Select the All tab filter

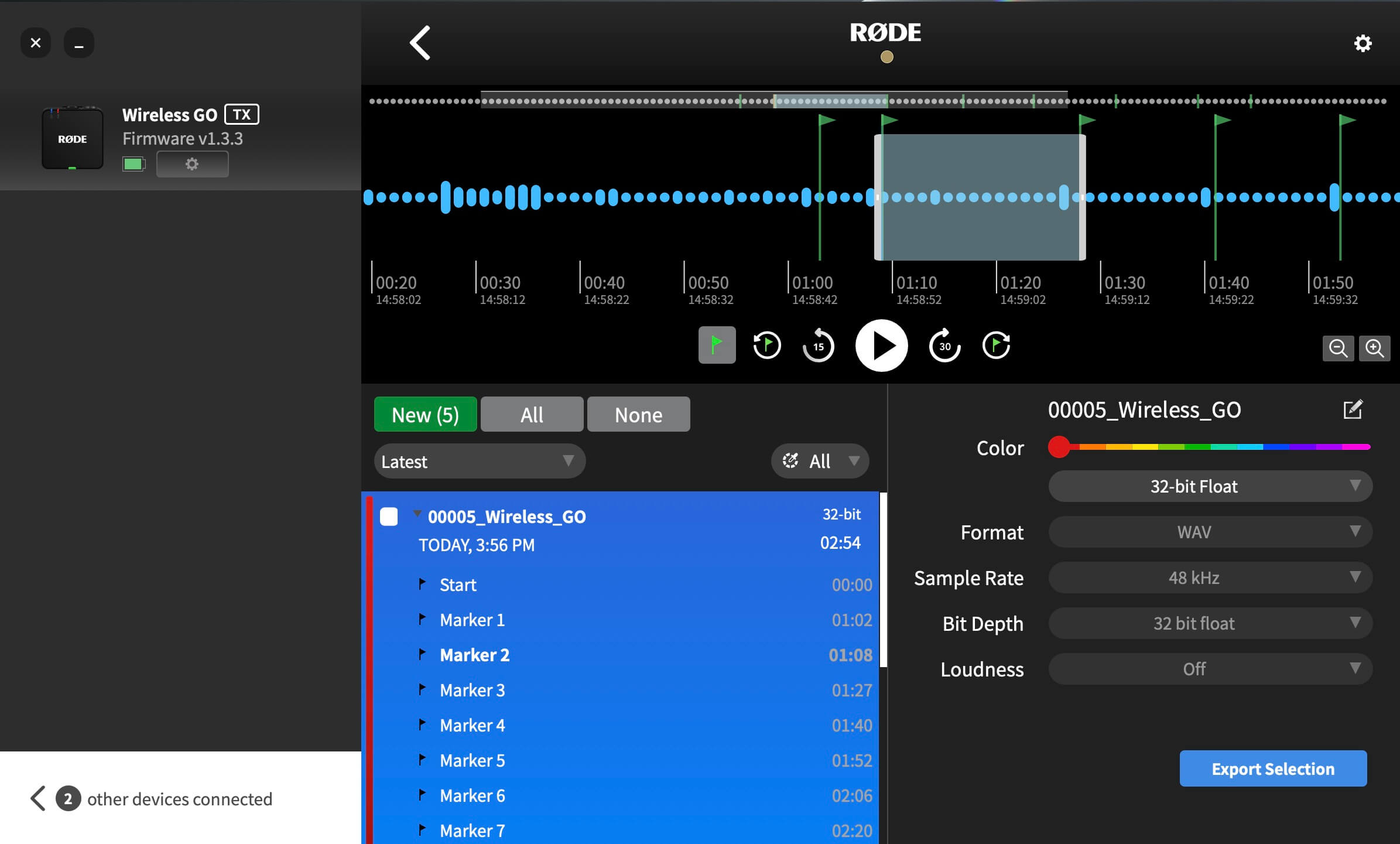click(532, 413)
